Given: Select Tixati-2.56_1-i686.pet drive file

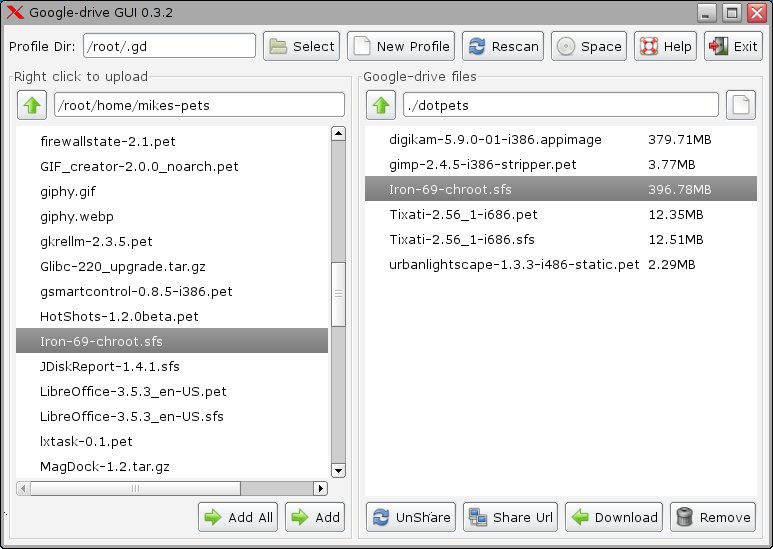Looking at the screenshot, I should pyautogui.click(x=561, y=214).
